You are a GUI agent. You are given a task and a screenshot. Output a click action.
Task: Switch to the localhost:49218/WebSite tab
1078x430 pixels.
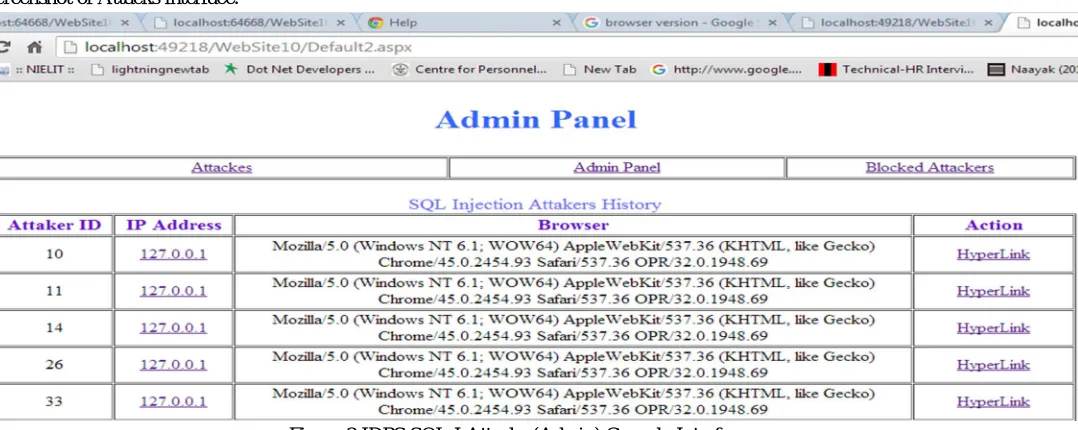(x=896, y=23)
